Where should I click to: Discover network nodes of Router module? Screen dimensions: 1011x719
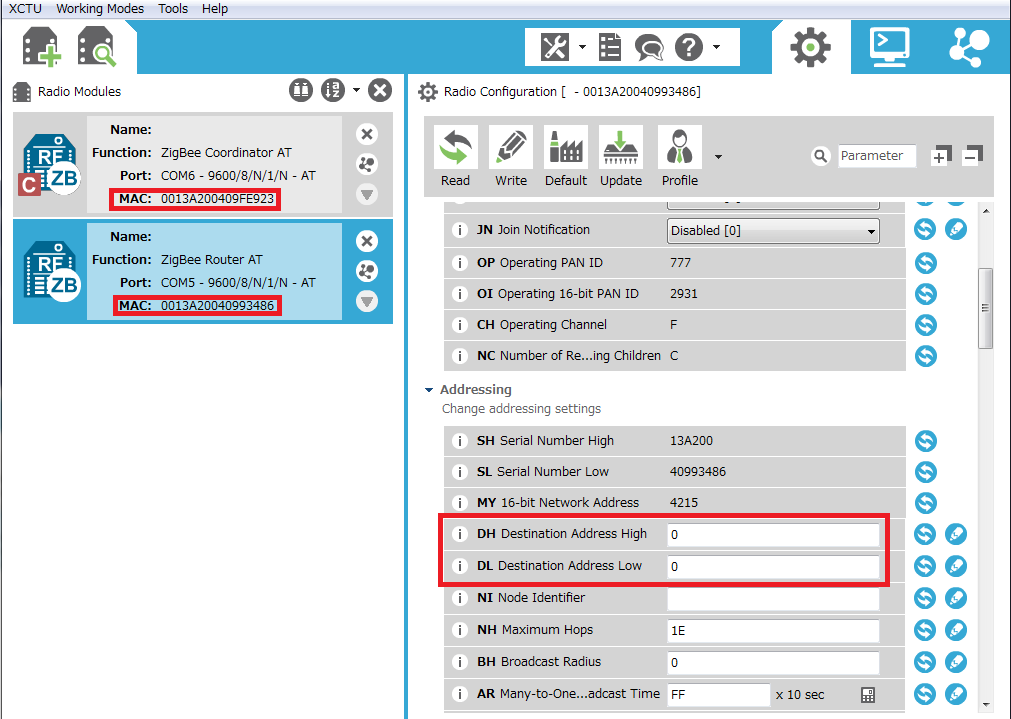point(367,271)
